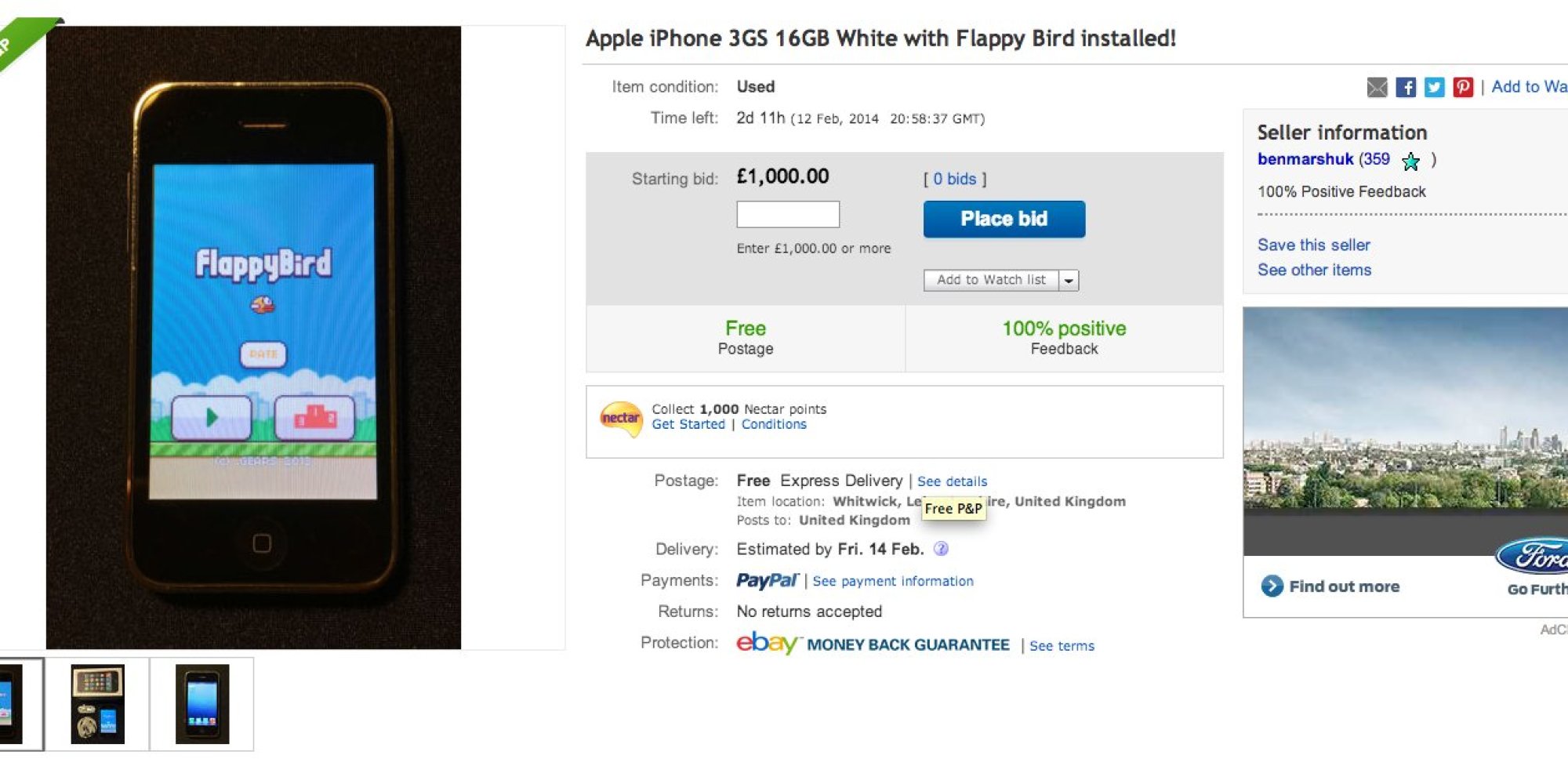The width and height of the screenshot is (1568, 784).
Task: Click the Place bid button
Action: (x=1004, y=219)
